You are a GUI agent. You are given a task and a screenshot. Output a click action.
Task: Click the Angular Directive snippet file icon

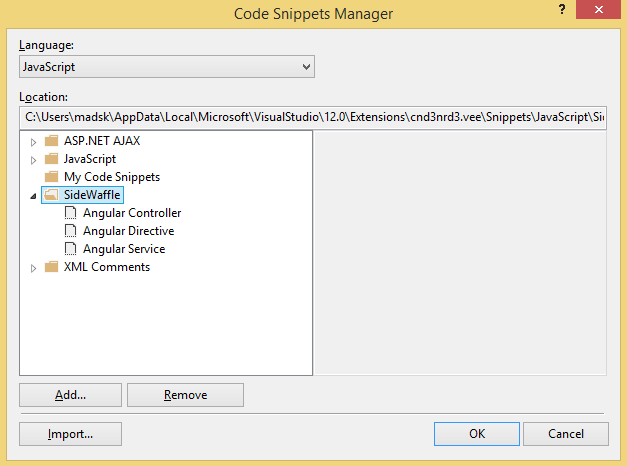[70, 231]
